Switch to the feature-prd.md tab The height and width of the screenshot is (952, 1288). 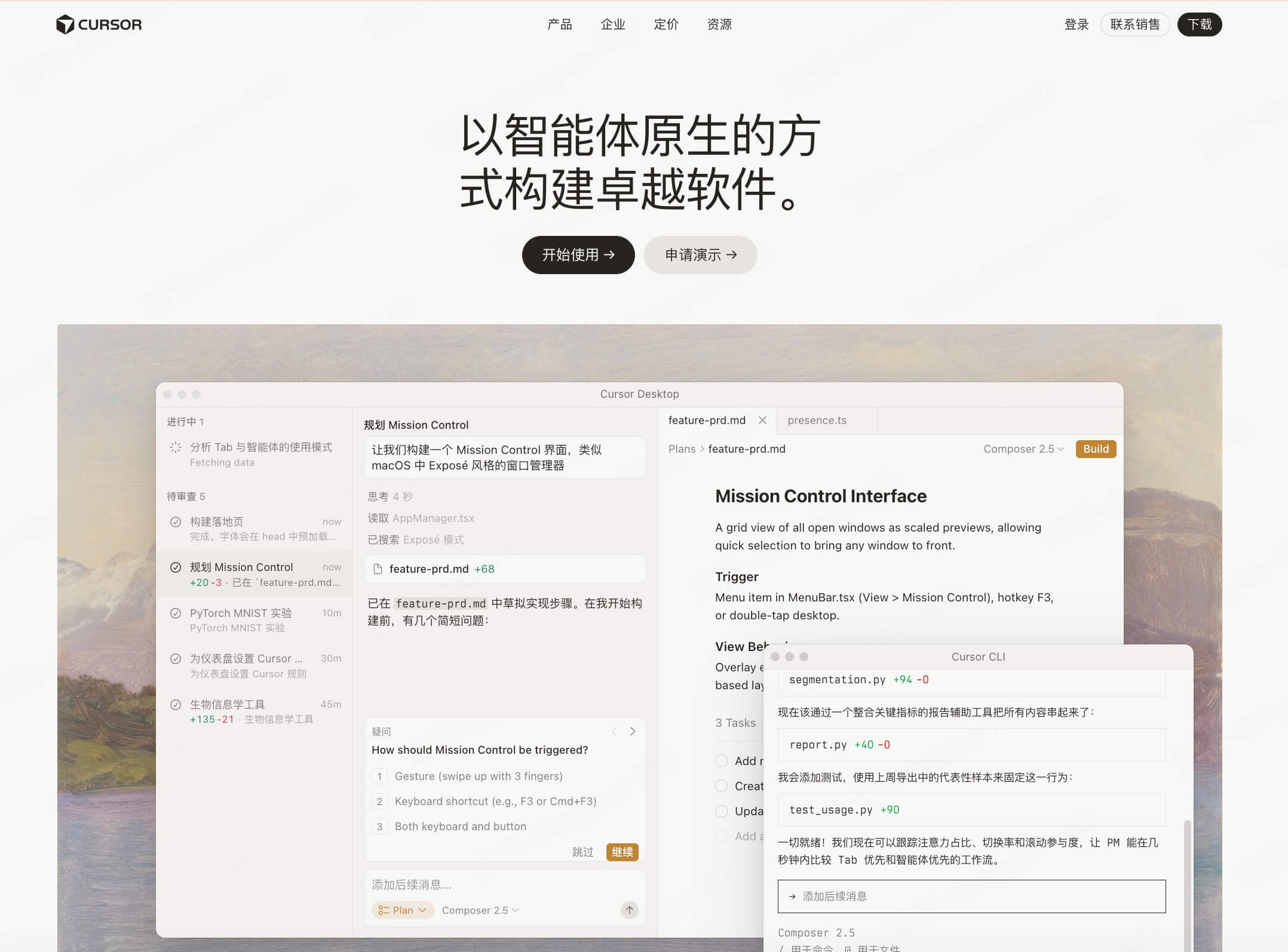(x=707, y=420)
